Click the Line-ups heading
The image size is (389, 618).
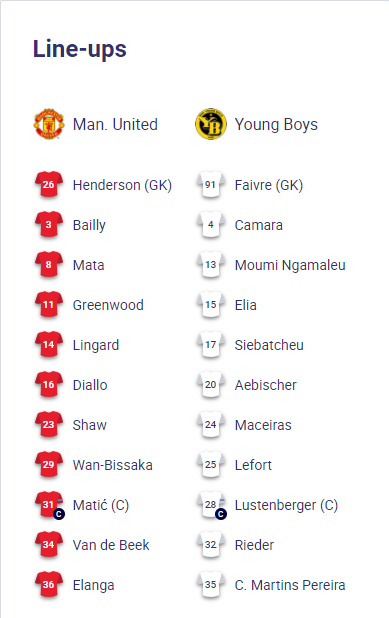[x=80, y=50]
